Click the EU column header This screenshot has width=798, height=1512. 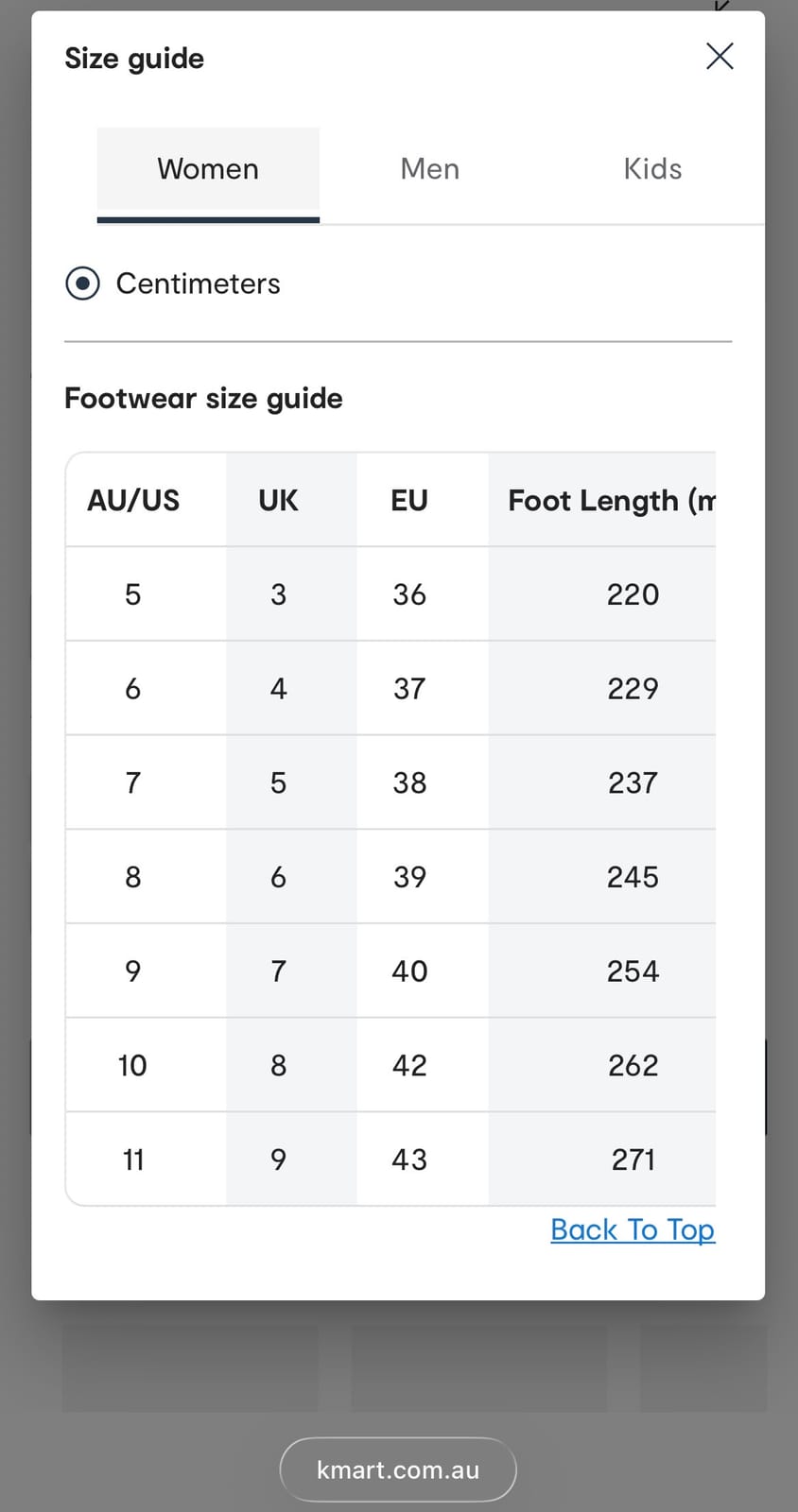409,500
